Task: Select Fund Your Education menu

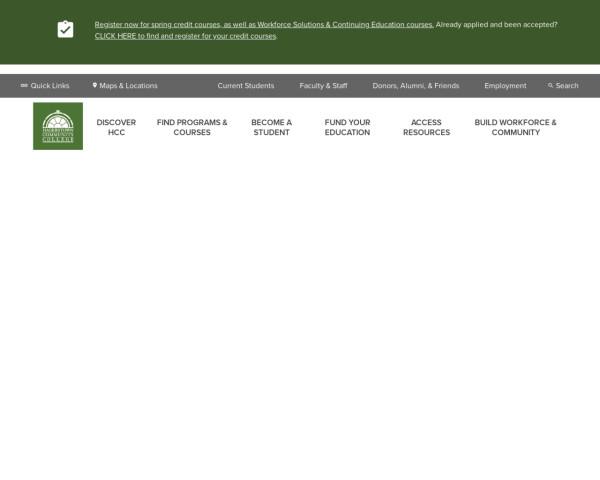Action: pos(347,127)
